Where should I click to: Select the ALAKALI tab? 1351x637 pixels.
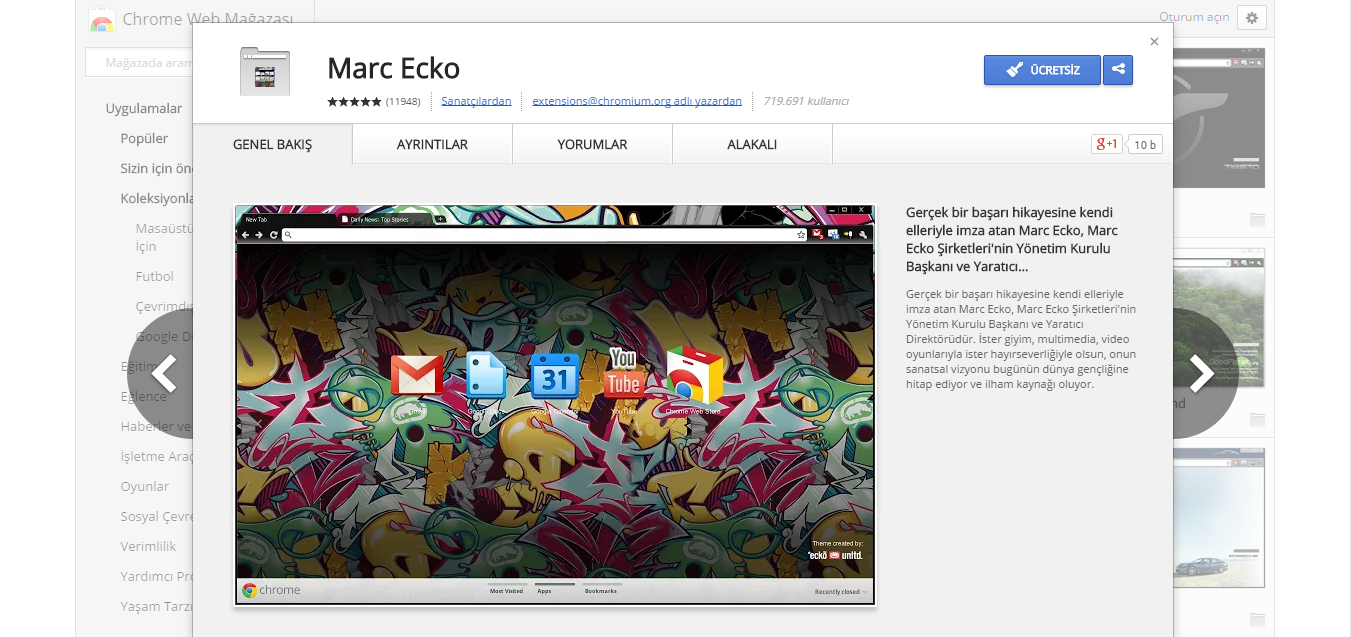[x=752, y=144]
